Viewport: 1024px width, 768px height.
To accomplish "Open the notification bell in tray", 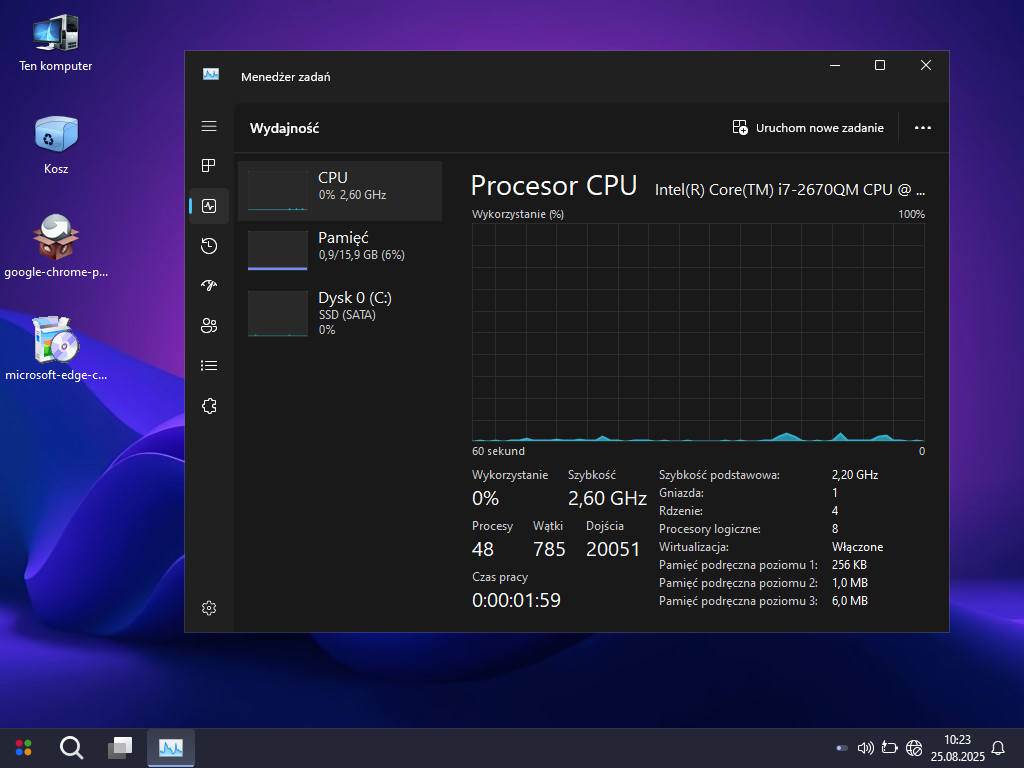I will coord(997,747).
